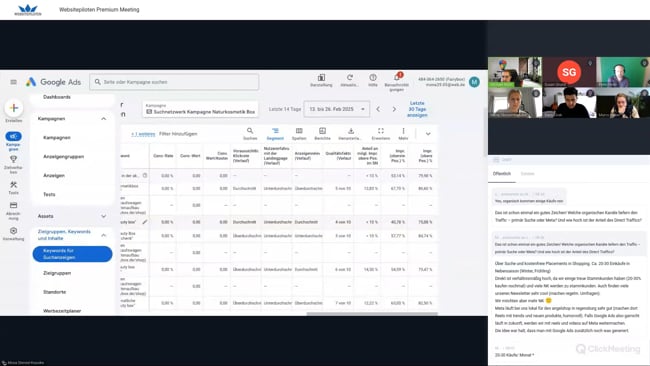This screenshot has width=650, height=366.
Task: Select Anzeigen in sidebar
Action: [x=54, y=176]
